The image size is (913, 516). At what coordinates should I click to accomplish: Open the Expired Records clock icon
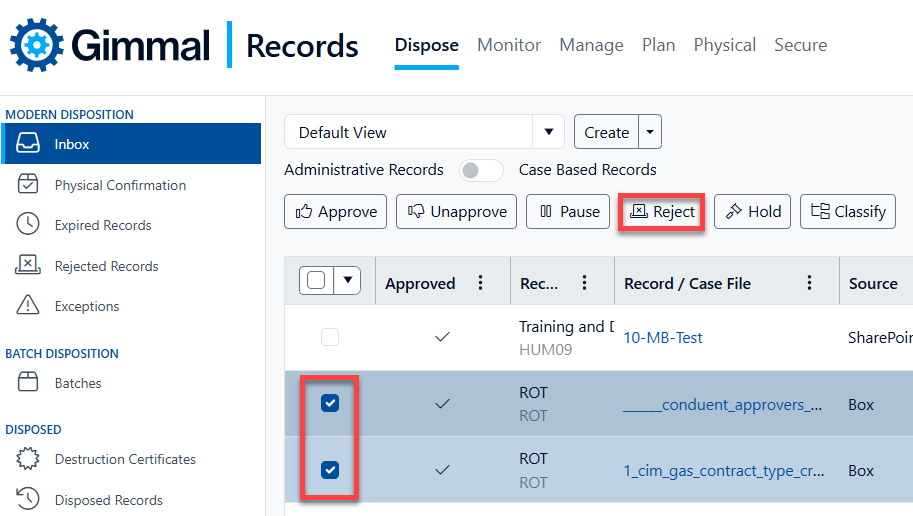[28, 225]
